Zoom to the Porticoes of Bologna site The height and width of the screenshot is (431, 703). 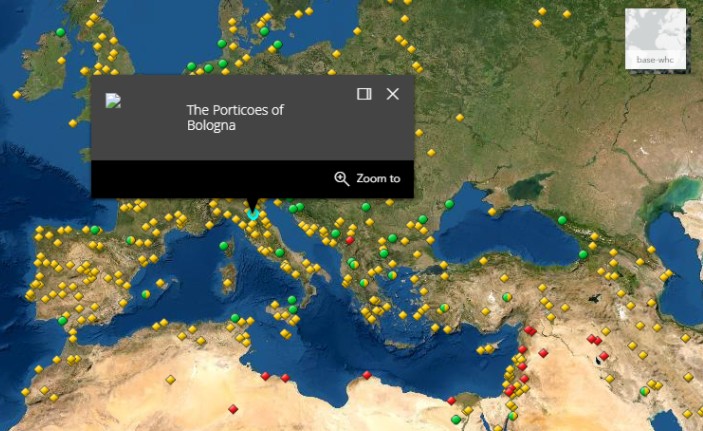click(367, 178)
